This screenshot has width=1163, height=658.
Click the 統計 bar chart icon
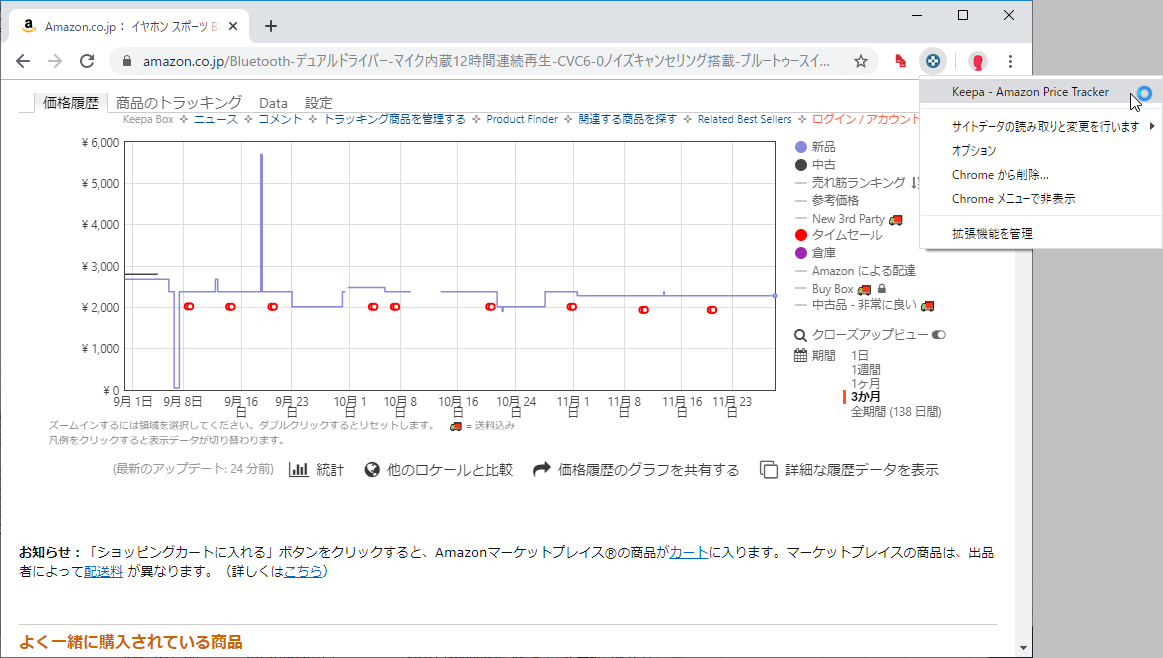298,470
